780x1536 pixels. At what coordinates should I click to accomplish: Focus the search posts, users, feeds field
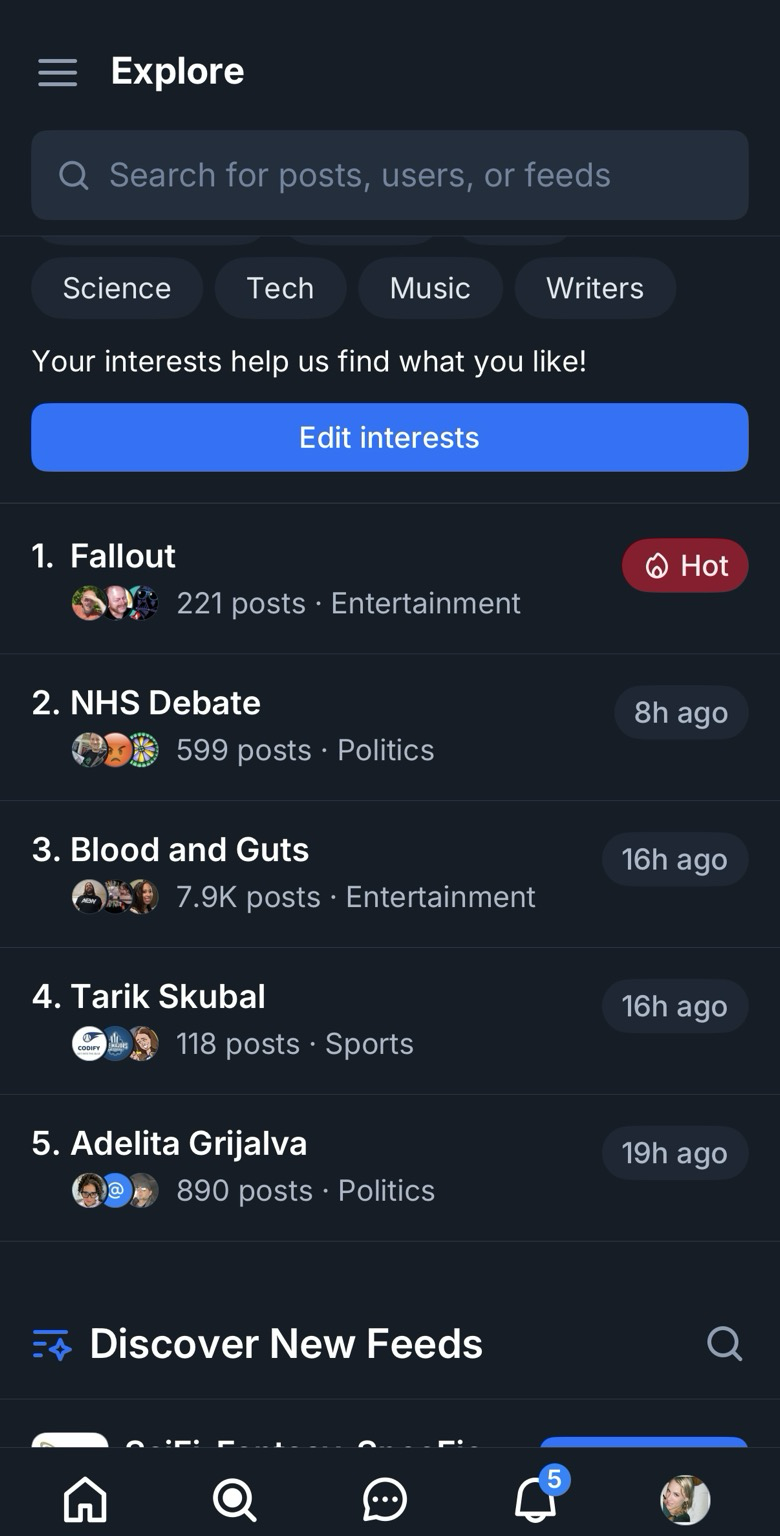(390, 175)
